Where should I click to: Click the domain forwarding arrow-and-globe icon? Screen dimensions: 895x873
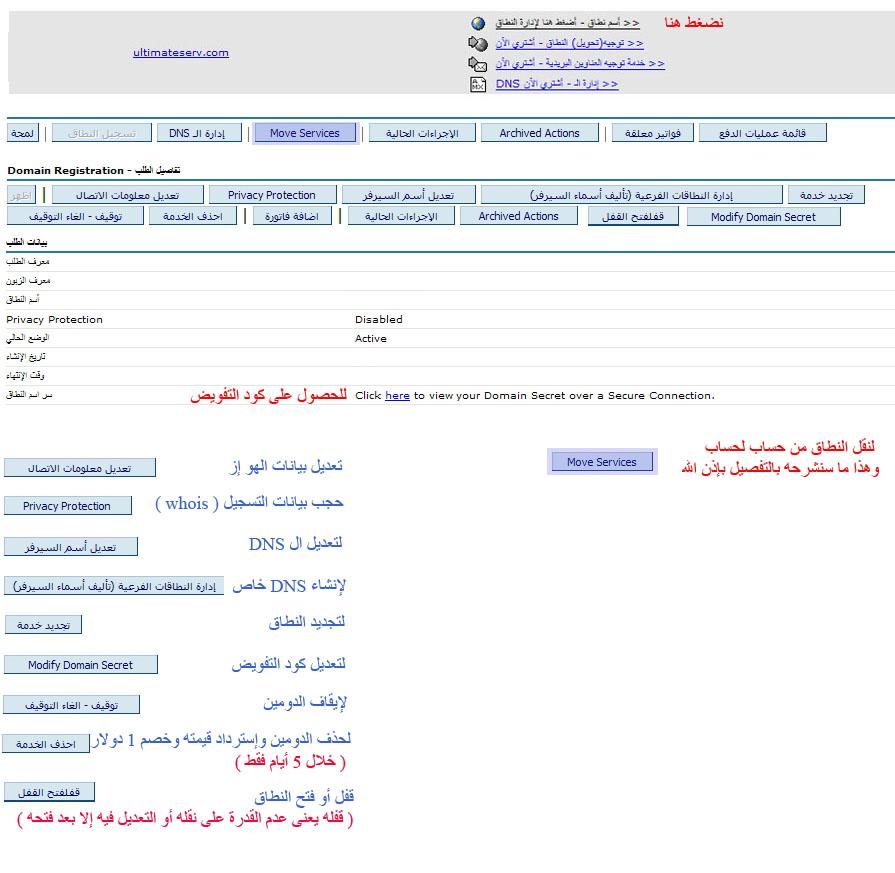tap(478, 43)
